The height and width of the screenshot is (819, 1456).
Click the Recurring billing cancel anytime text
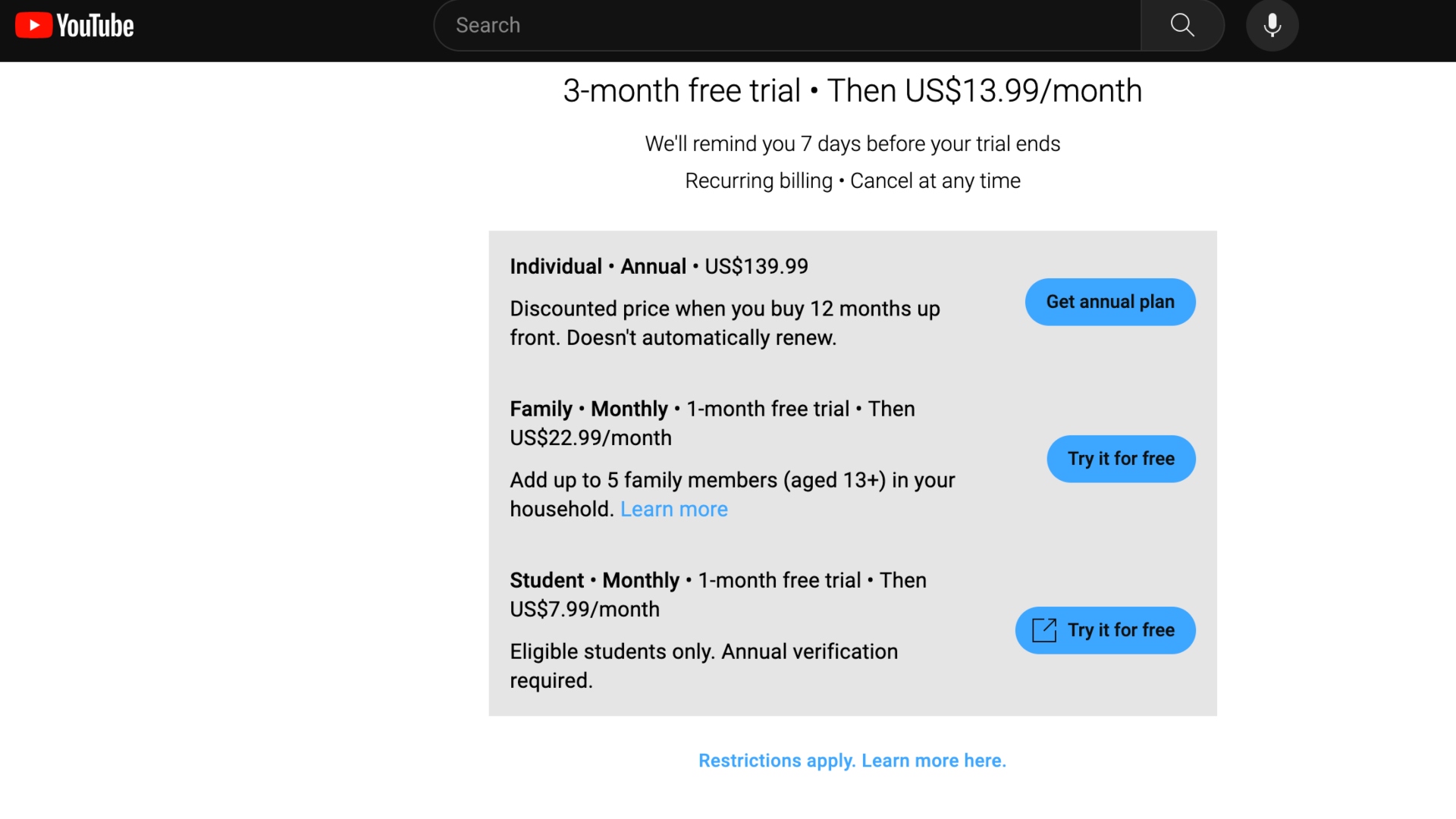(x=852, y=180)
